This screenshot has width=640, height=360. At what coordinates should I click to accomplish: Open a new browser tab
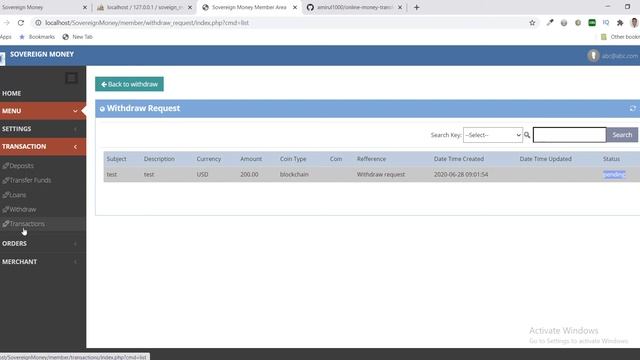coord(416,7)
